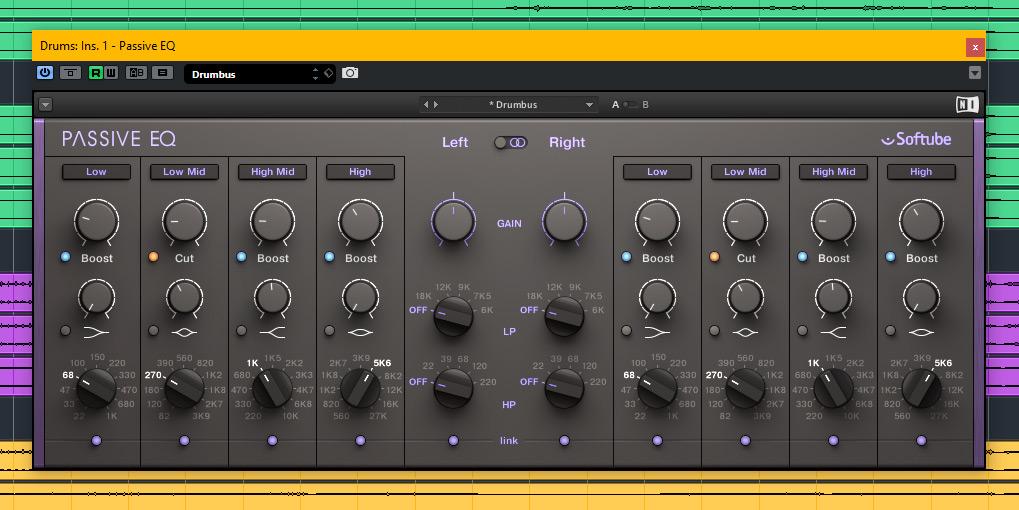Step presets with arrows beside Drumbus field

tap(315, 73)
